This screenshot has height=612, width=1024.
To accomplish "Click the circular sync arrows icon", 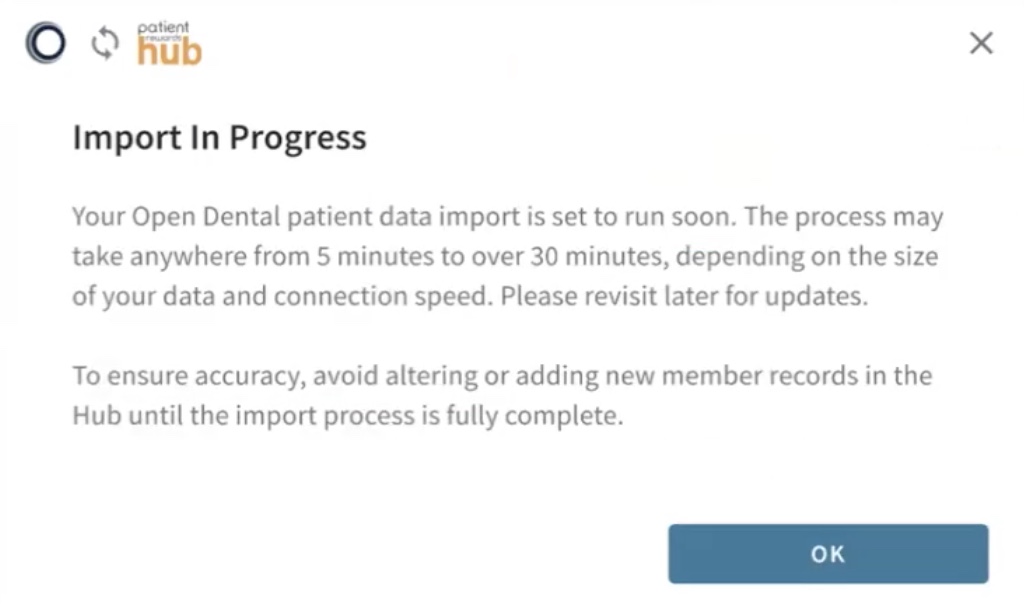I will click(x=105, y=44).
